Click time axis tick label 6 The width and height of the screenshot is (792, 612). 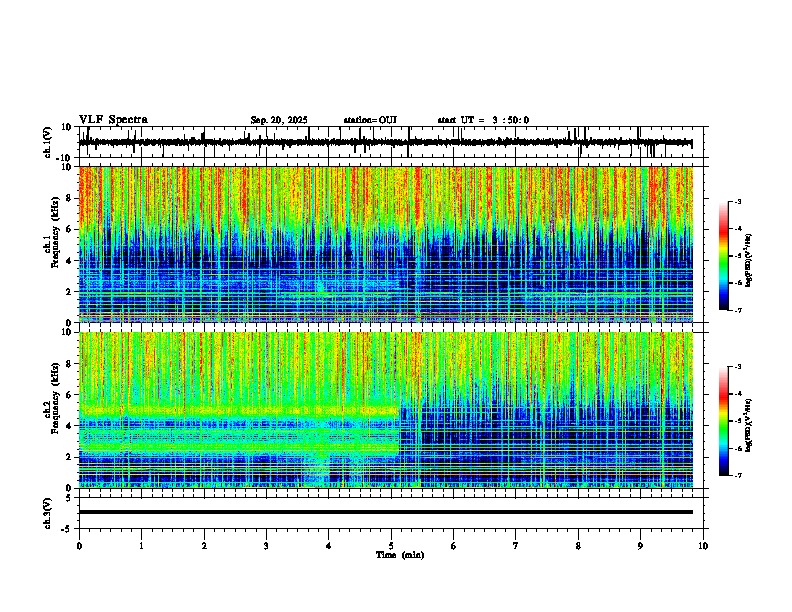(x=453, y=546)
